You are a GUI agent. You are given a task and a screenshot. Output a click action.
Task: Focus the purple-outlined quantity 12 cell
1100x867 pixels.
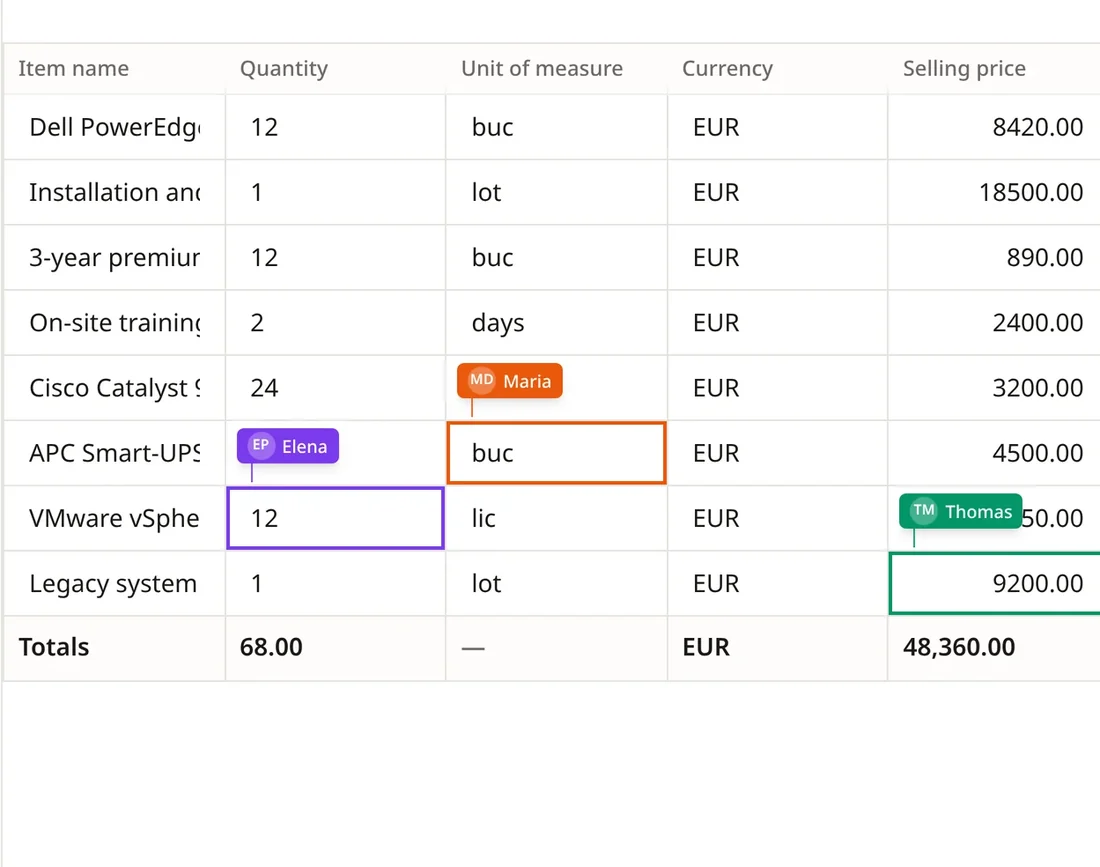point(335,518)
